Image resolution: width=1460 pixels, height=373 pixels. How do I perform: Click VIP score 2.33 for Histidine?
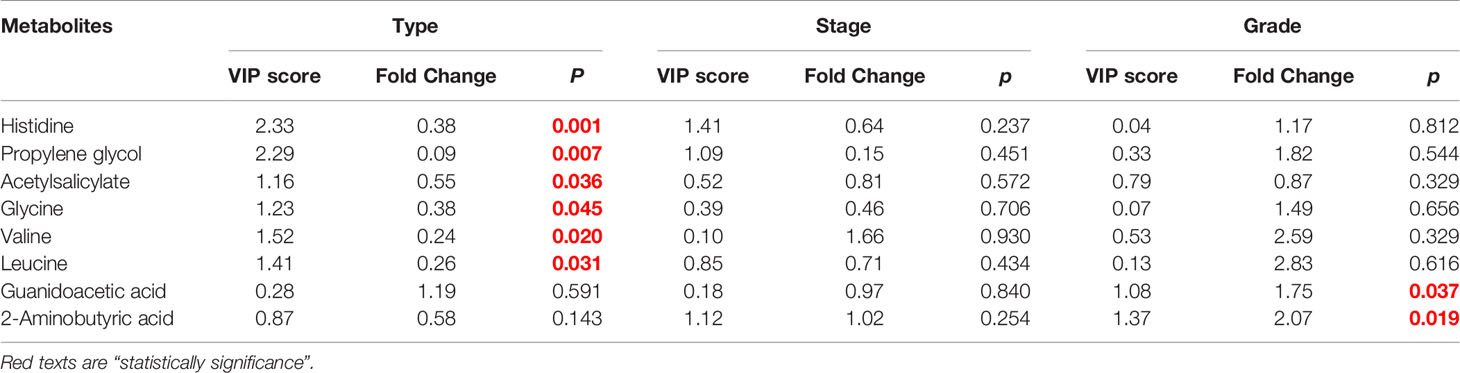273,126
